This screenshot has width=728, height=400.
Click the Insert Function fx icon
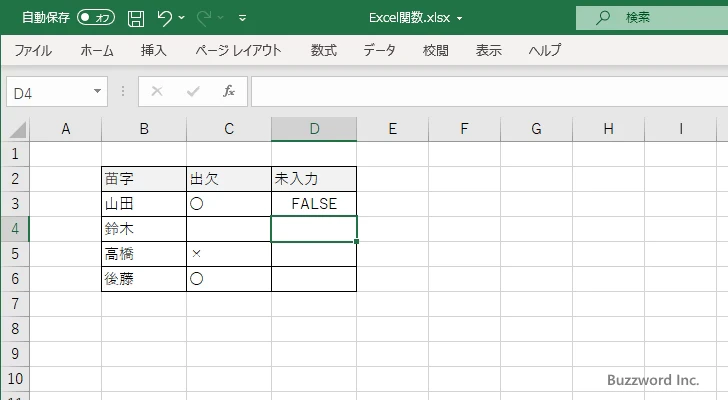point(229,91)
